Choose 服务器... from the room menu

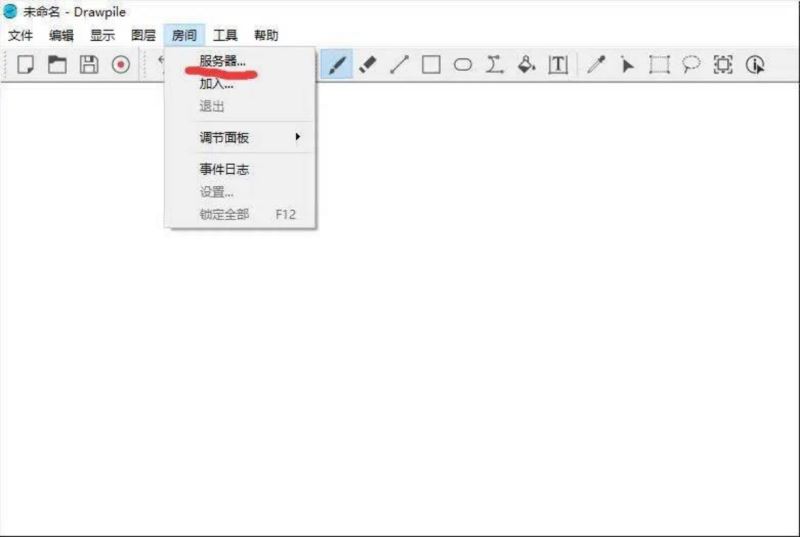[x=240, y=61]
